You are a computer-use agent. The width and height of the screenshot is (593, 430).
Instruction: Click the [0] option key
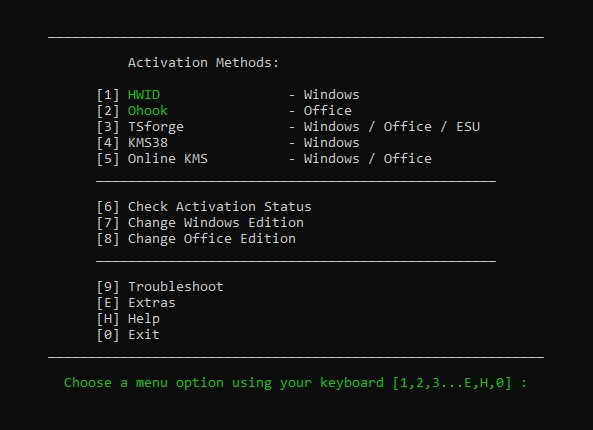click(x=108, y=334)
